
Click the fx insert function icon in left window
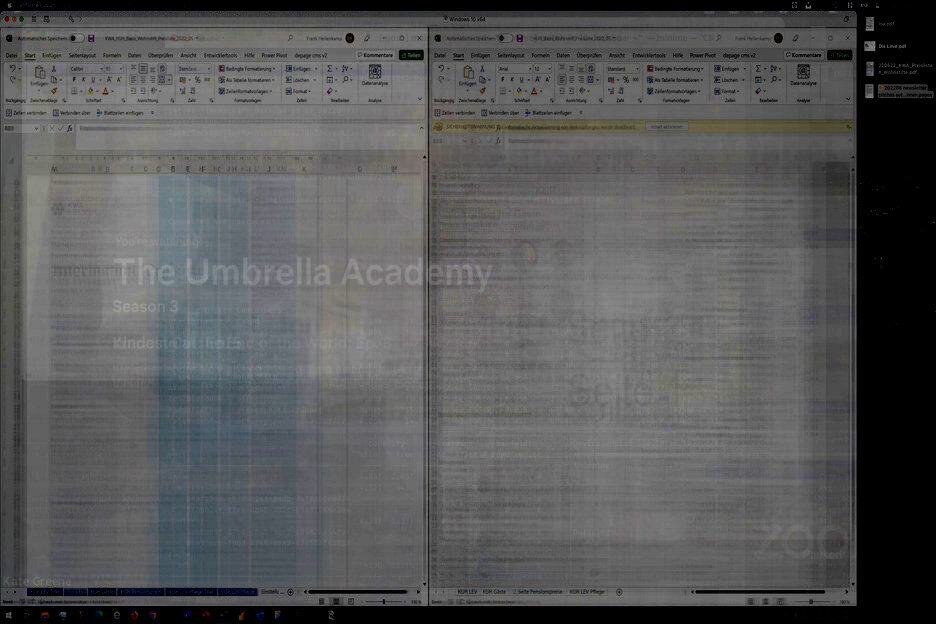(x=70, y=128)
